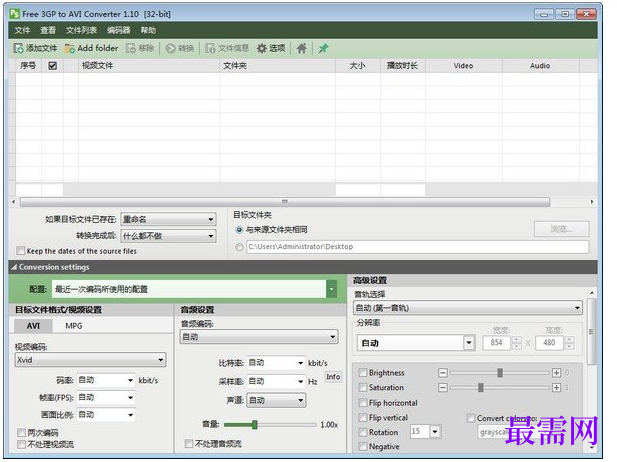The width and height of the screenshot is (617, 462).
Task: Enable the Saturation checkbox
Action: (x=363, y=388)
